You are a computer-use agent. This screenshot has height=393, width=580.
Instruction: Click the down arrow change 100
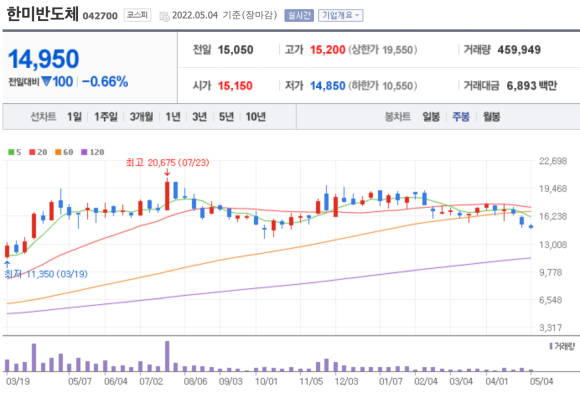pyautogui.click(x=57, y=82)
